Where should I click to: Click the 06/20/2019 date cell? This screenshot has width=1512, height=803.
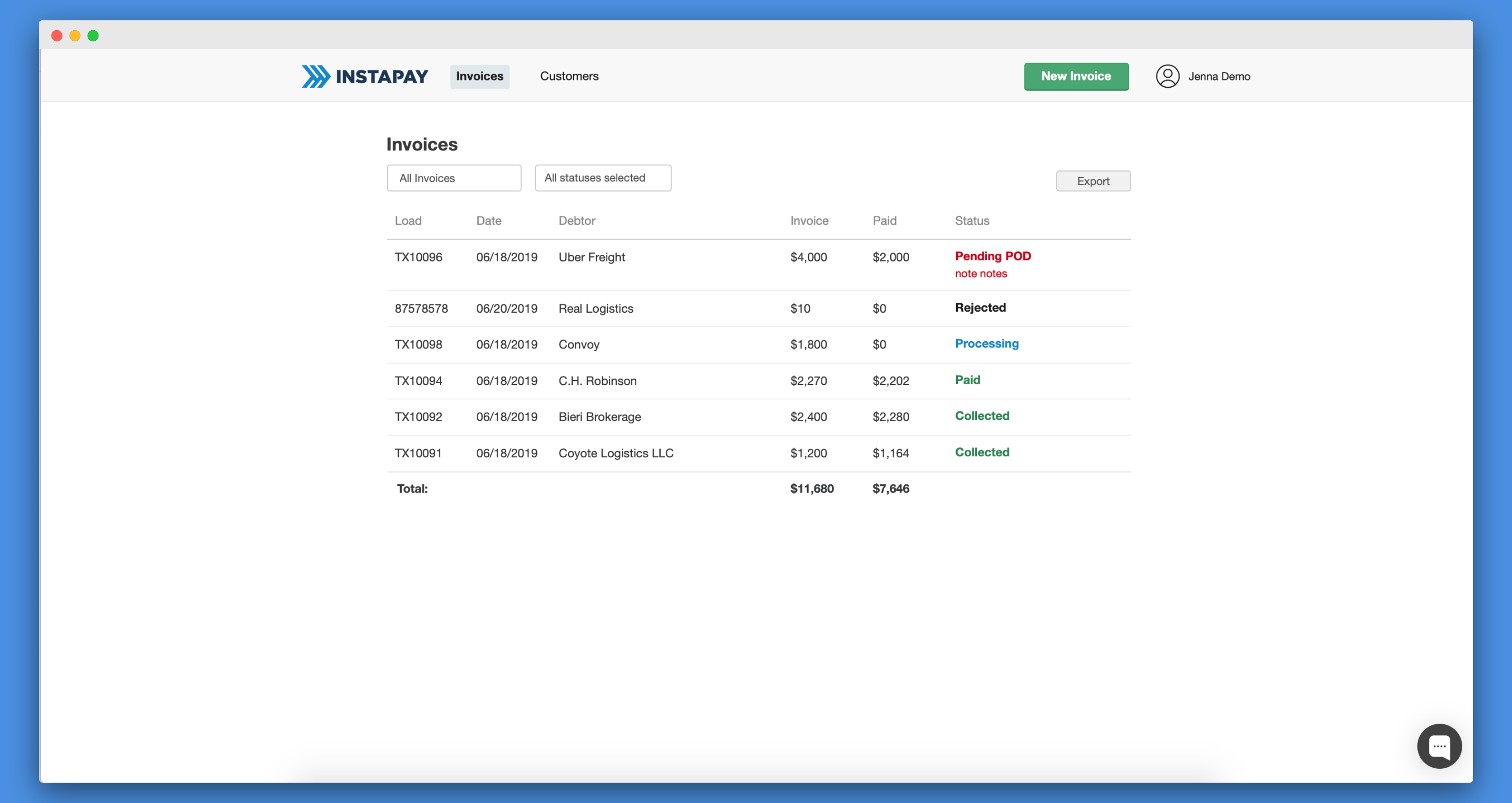tap(507, 309)
